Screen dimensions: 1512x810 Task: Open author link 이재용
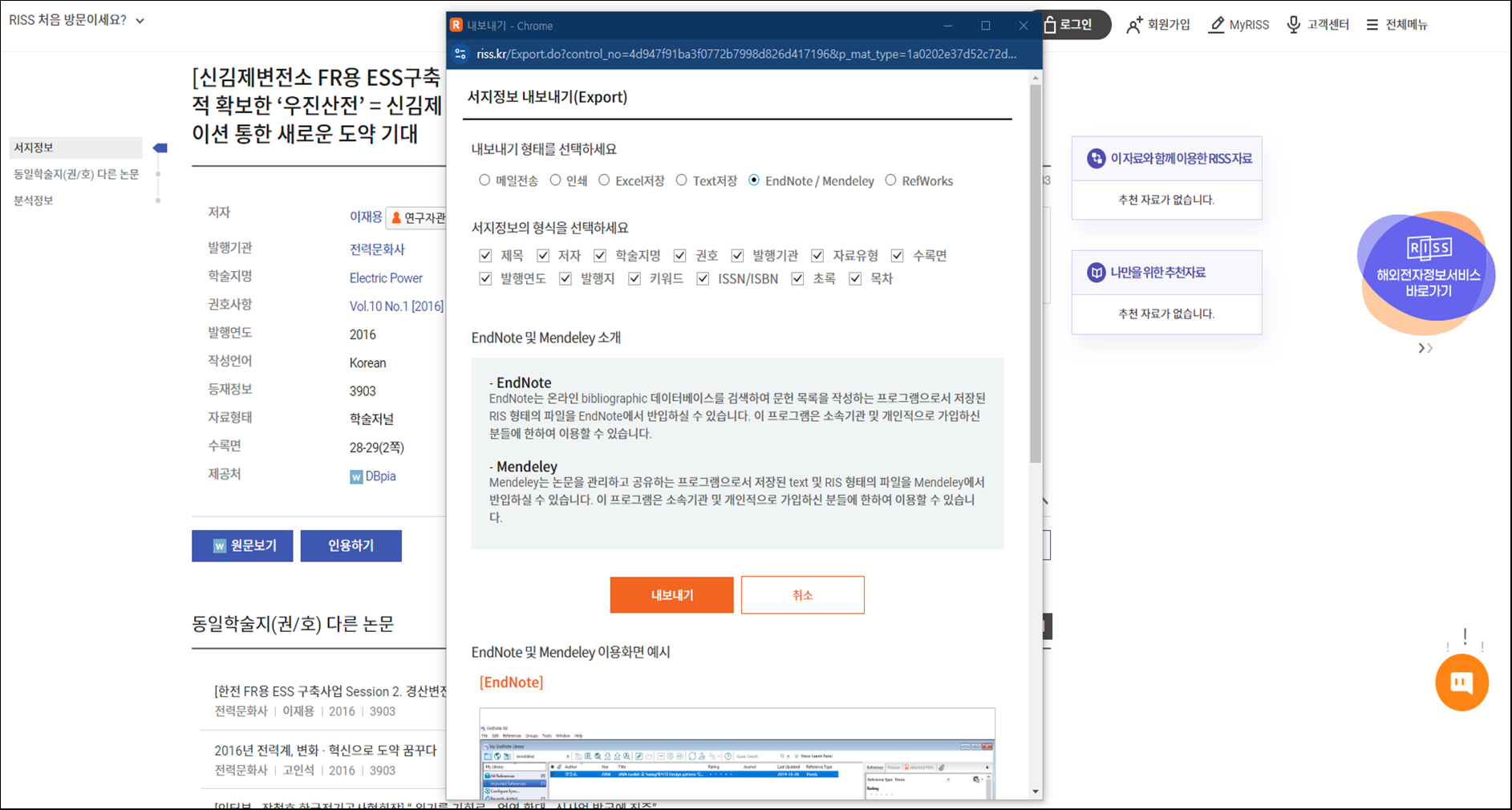(x=366, y=217)
